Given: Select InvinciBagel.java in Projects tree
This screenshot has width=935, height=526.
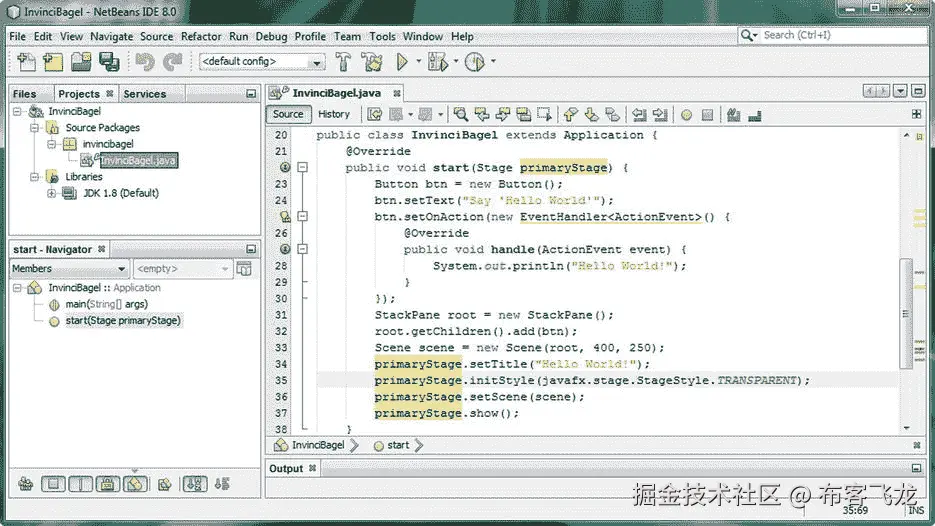Looking at the screenshot, I should click(138, 160).
